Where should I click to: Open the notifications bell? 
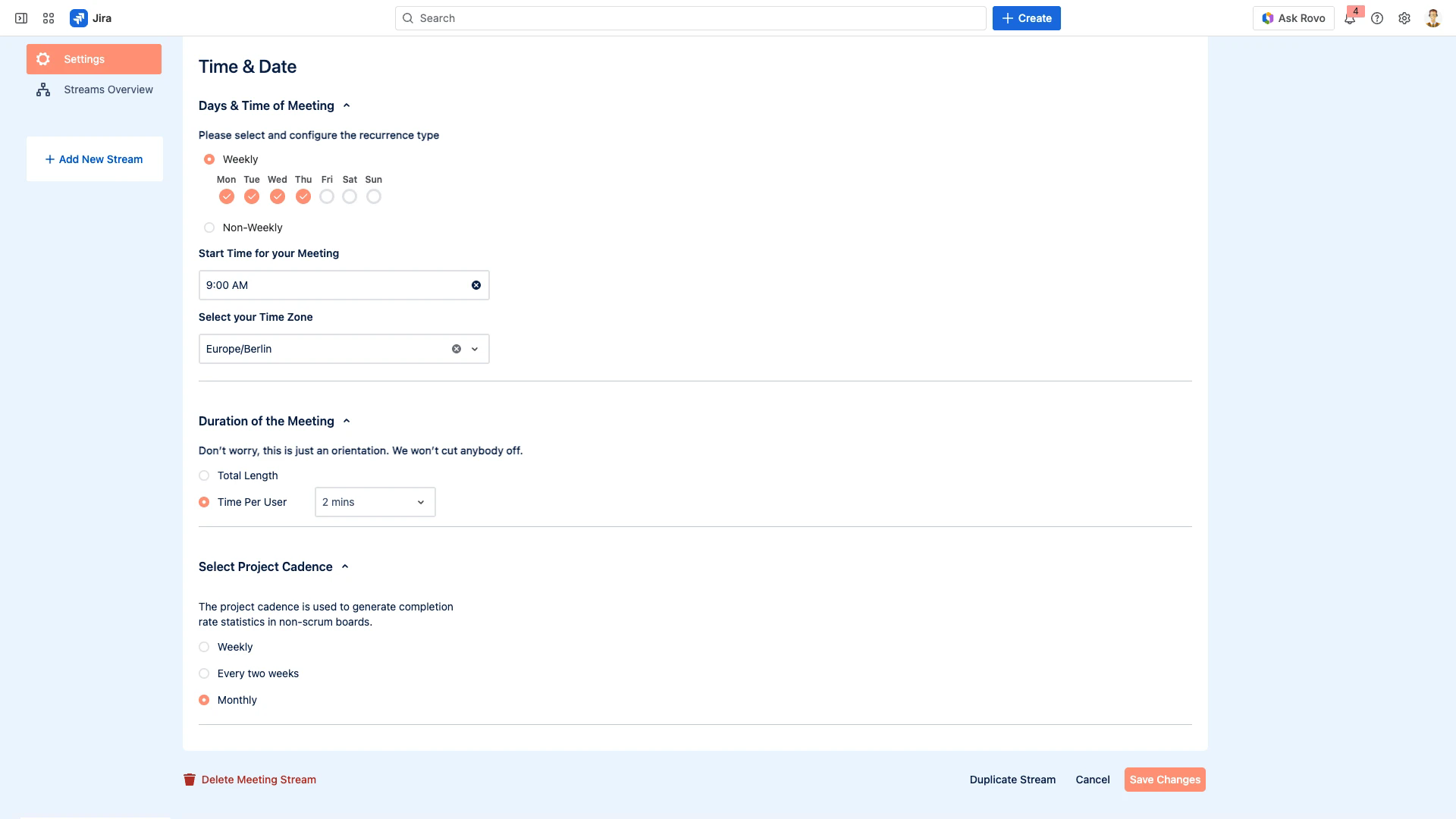pyautogui.click(x=1351, y=17)
